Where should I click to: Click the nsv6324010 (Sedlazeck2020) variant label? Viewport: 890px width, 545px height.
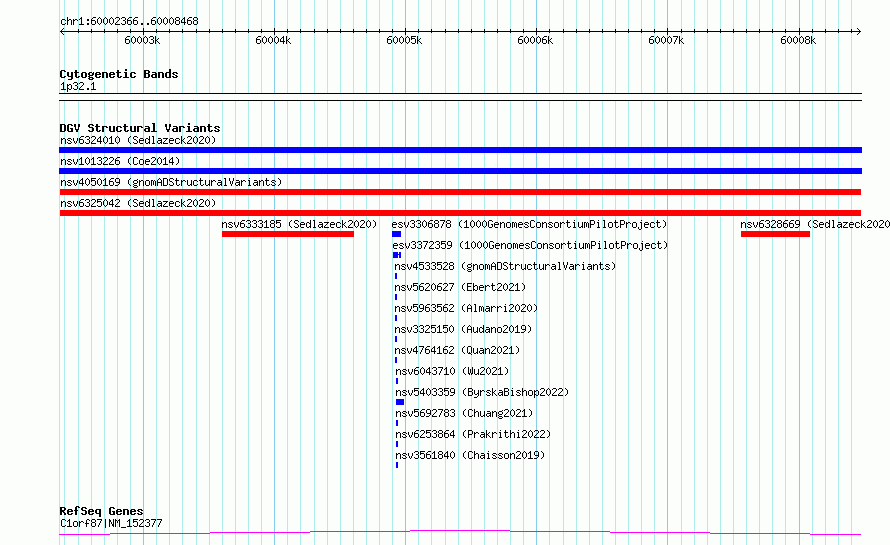coord(138,140)
